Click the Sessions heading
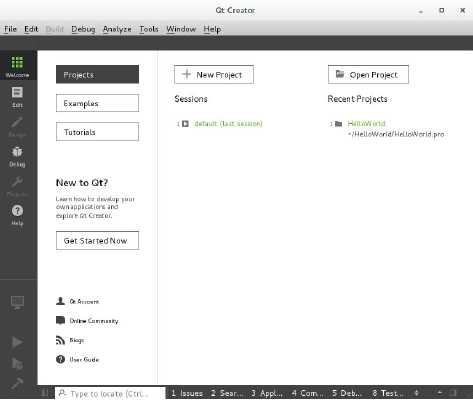The image size is (473, 400). tap(191, 99)
